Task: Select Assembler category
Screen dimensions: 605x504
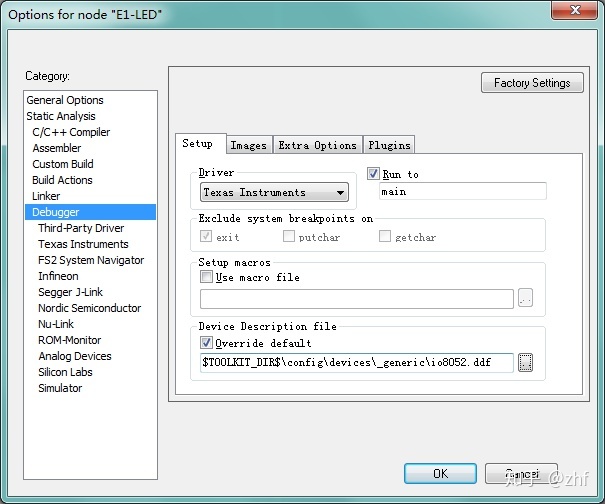Action: (57, 148)
